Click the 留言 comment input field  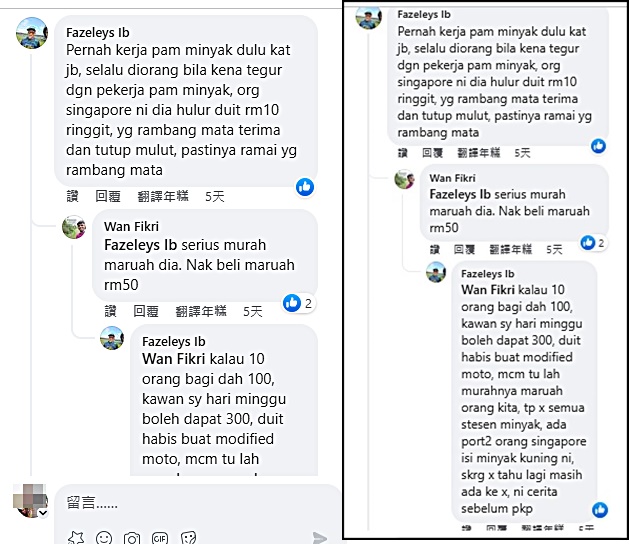click(x=197, y=503)
